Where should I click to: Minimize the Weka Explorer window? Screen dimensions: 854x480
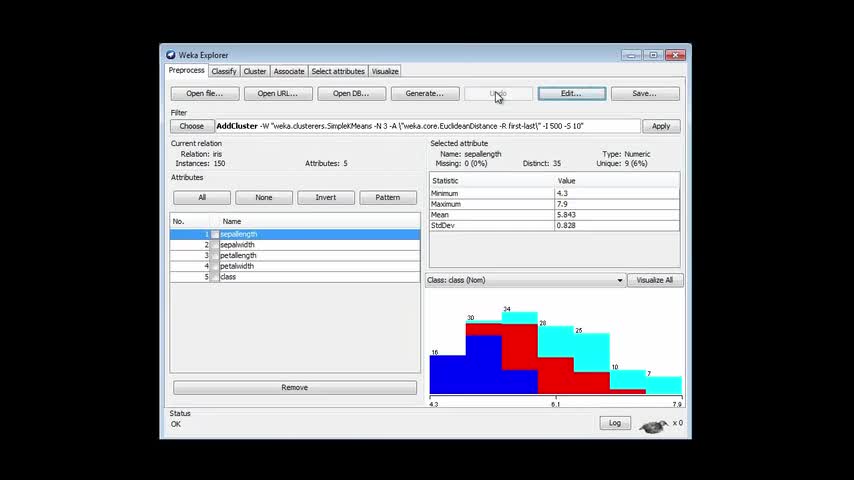click(x=631, y=55)
